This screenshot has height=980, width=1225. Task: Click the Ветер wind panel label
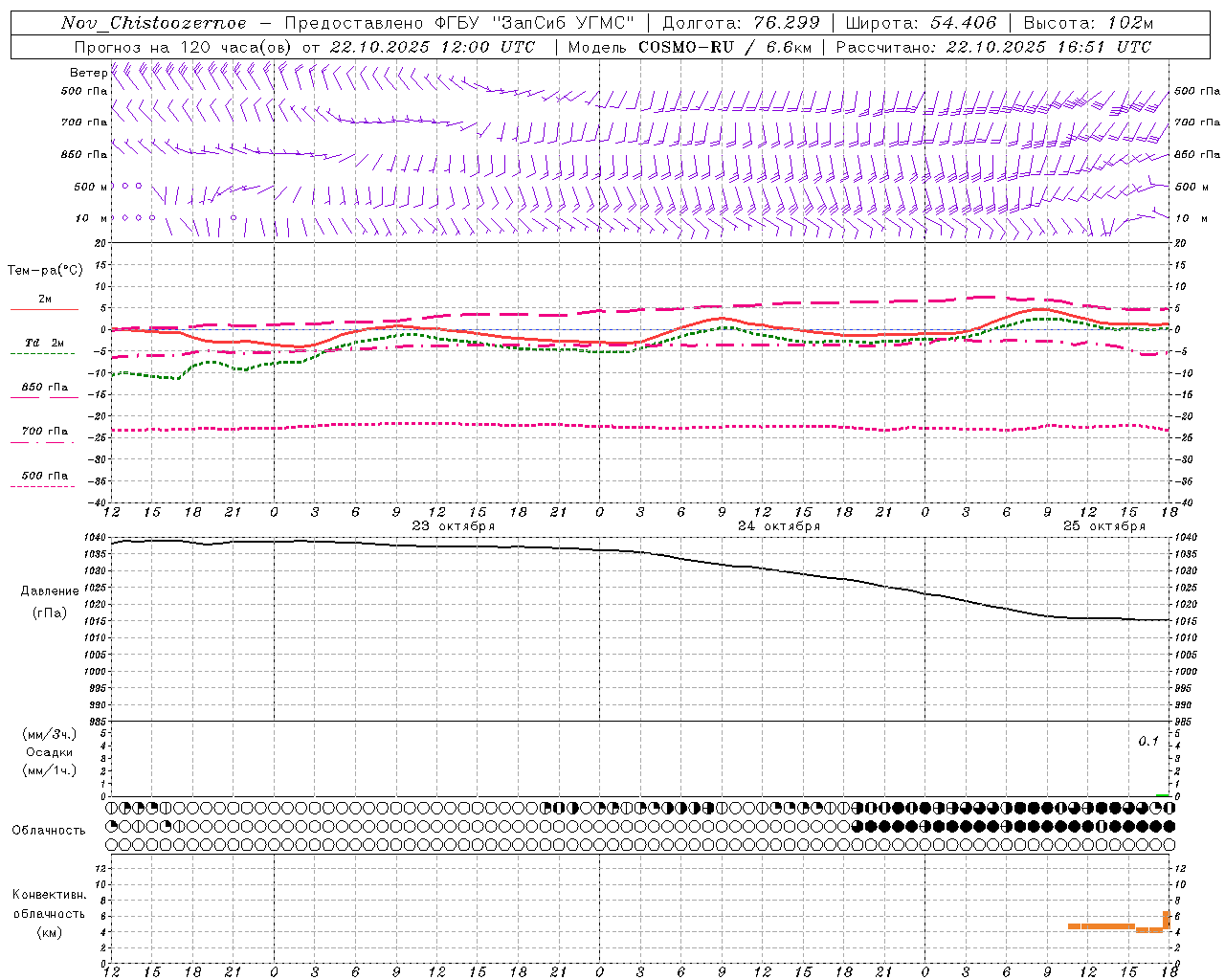pos(89,73)
